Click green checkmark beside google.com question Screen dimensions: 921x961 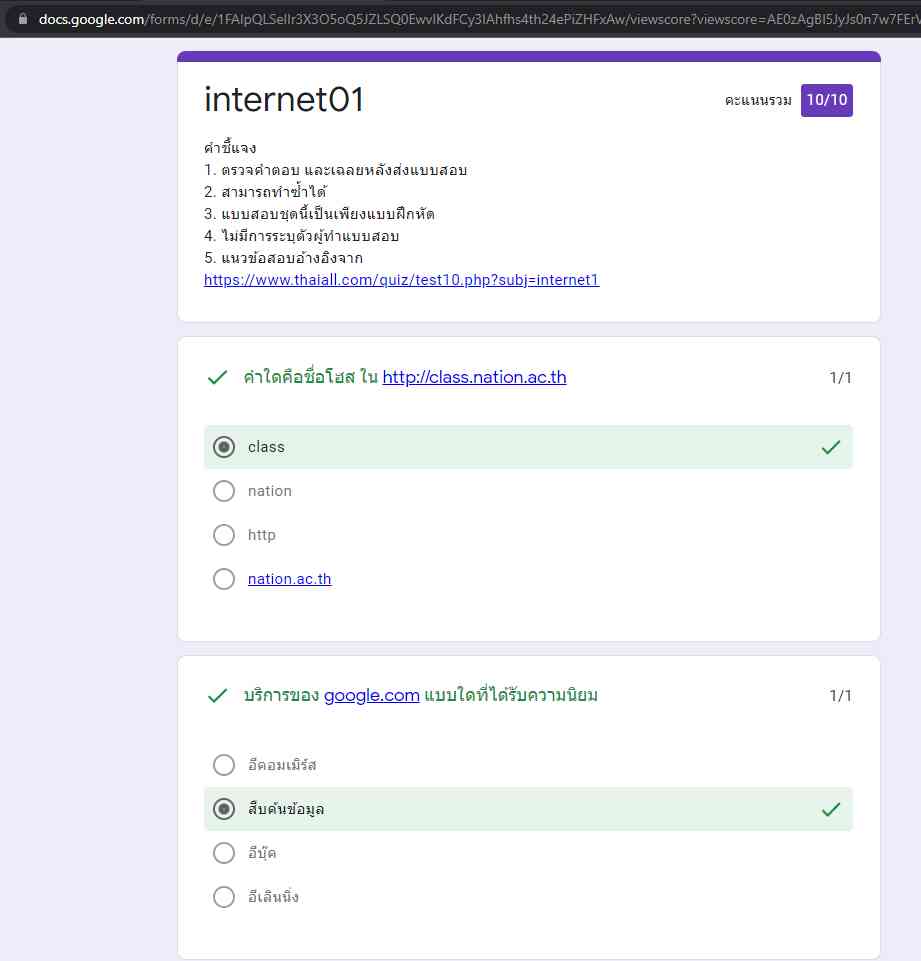click(x=217, y=696)
